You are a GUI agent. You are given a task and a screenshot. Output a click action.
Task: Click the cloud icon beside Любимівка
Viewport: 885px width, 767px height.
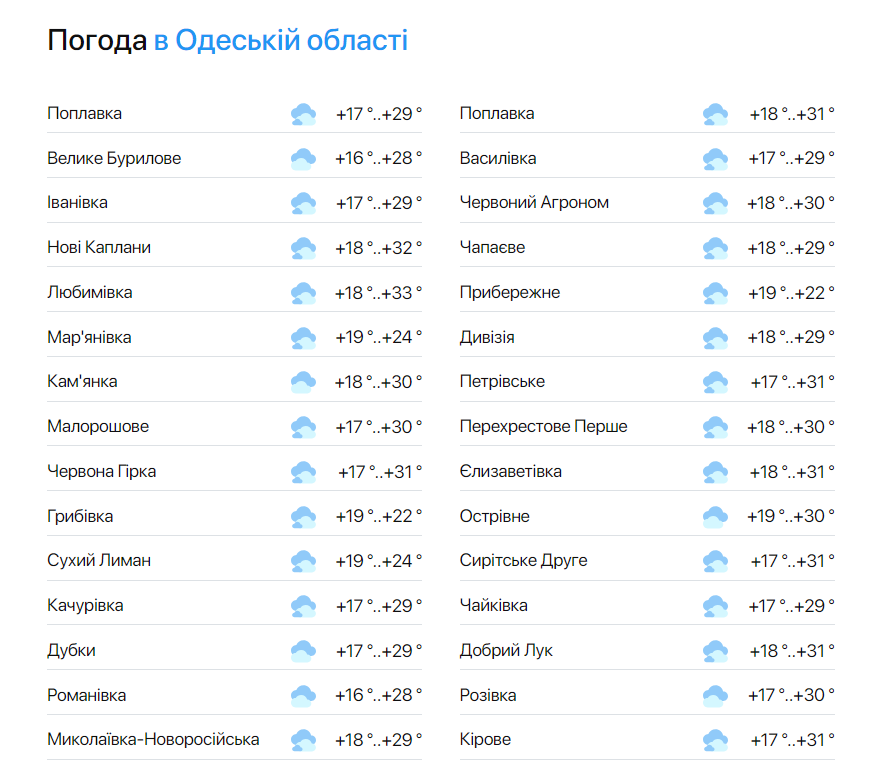[303, 291]
